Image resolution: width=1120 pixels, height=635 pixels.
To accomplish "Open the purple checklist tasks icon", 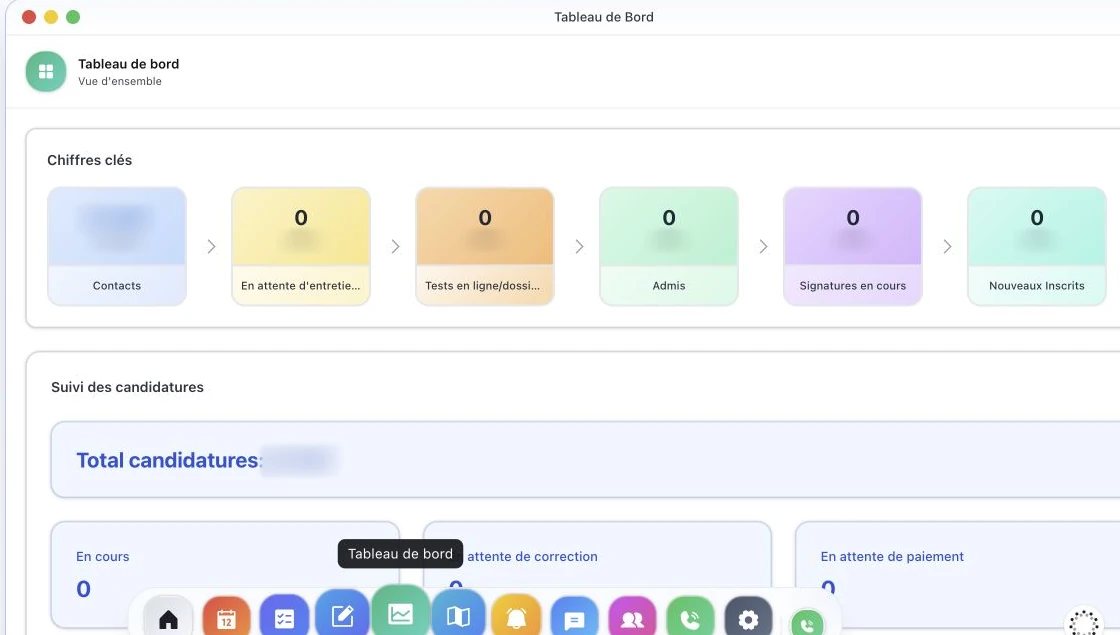I will click(x=284, y=616).
